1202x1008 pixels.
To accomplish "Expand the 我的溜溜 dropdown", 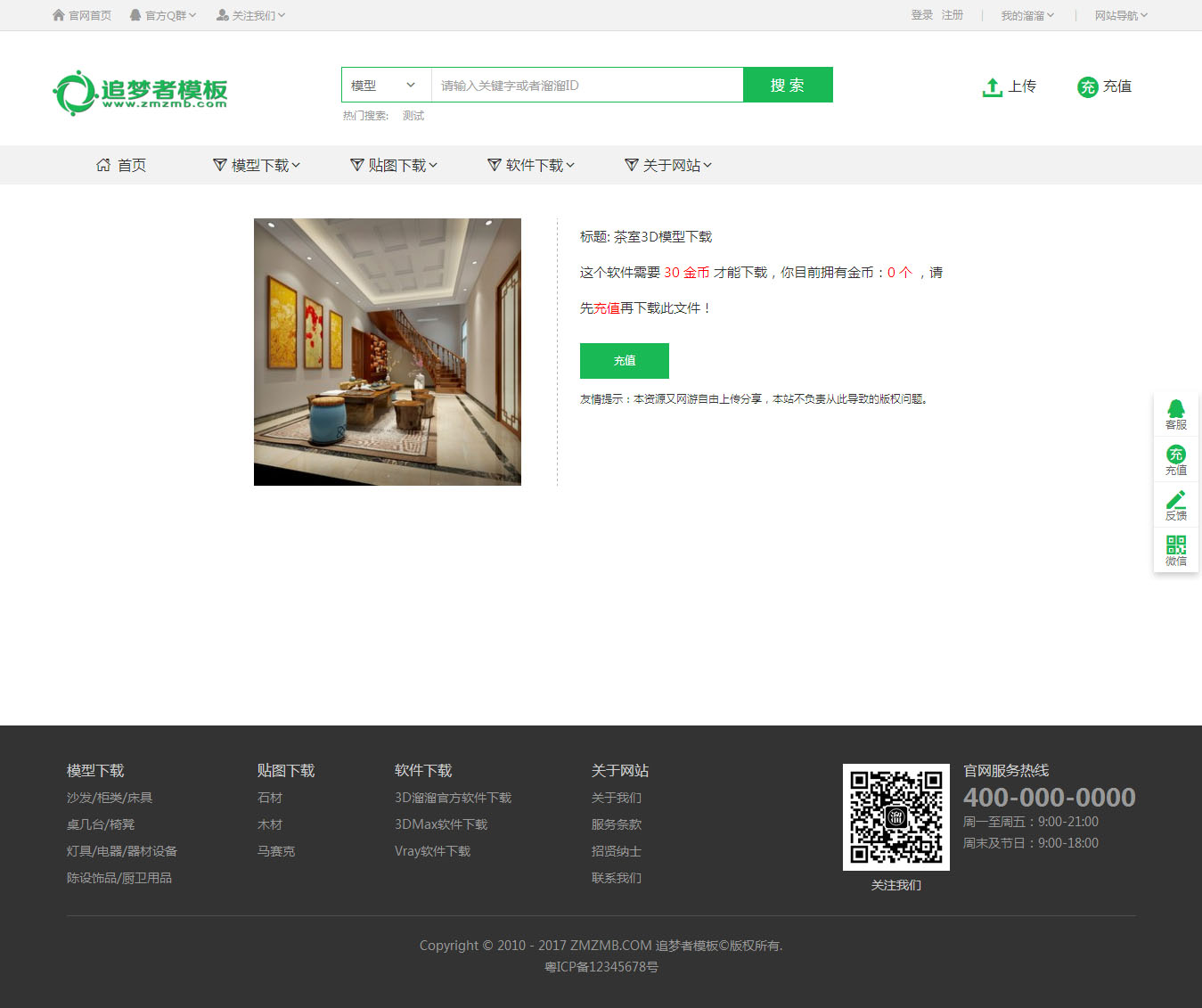I will pyautogui.click(x=1026, y=15).
